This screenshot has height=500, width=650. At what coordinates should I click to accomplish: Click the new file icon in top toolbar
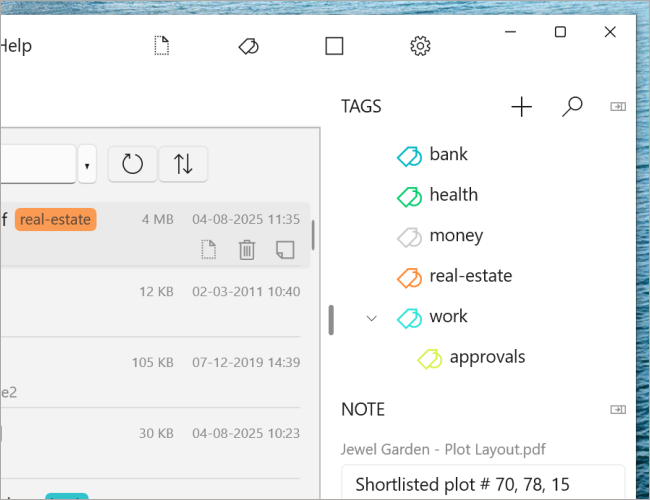pos(162,46)
